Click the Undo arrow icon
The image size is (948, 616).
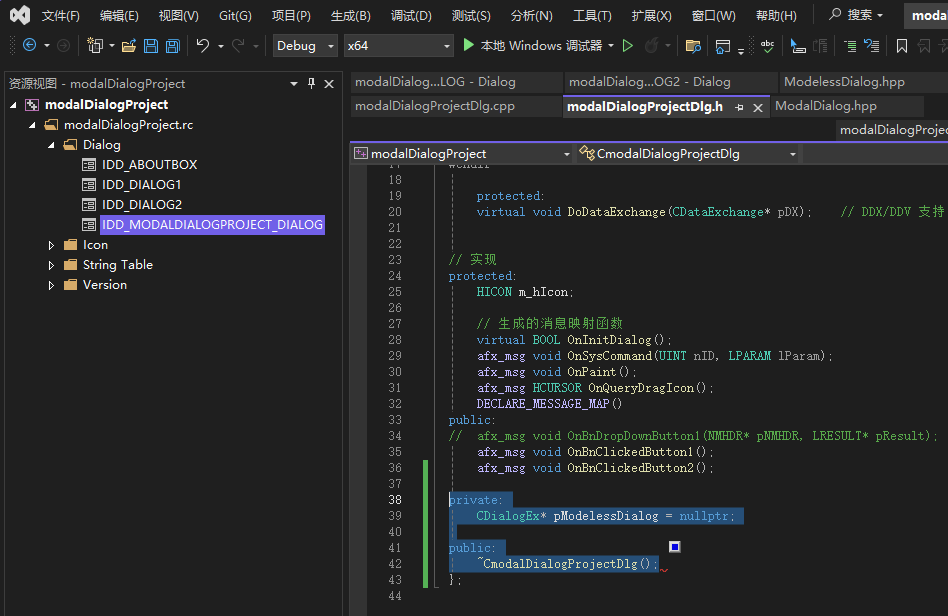coord(202,46)
